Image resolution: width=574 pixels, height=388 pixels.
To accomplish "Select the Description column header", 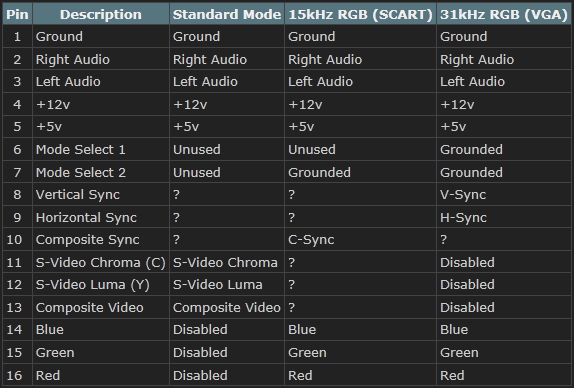I will tap(101, 14).
